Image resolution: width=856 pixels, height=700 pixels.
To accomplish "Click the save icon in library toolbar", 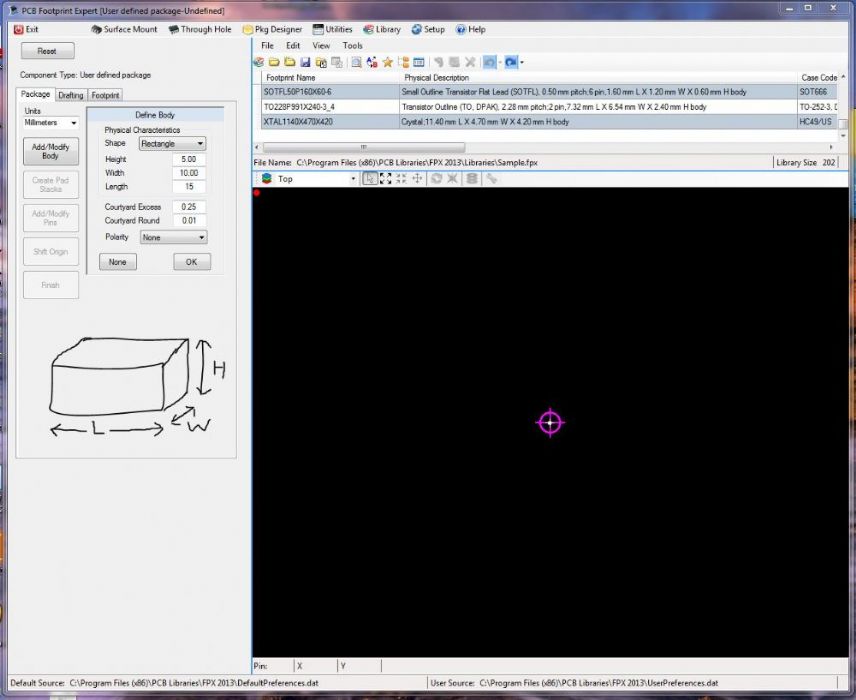I will [x=304, y=62].
